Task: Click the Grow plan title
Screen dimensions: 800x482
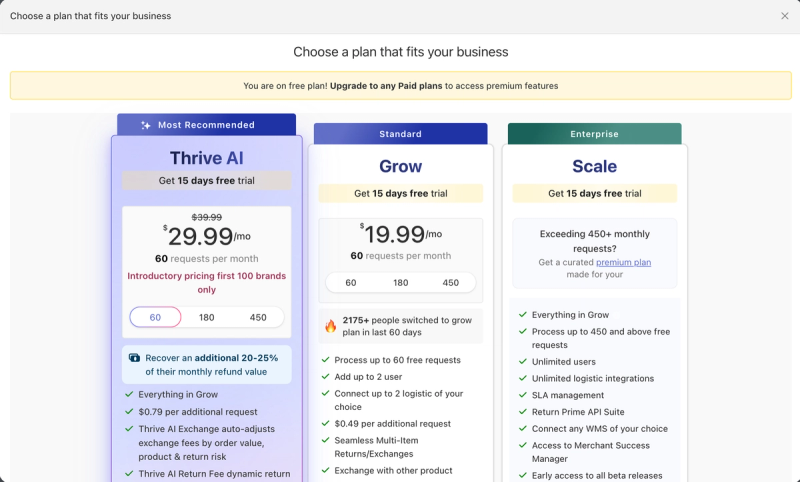Action: [x=401, y=166]
